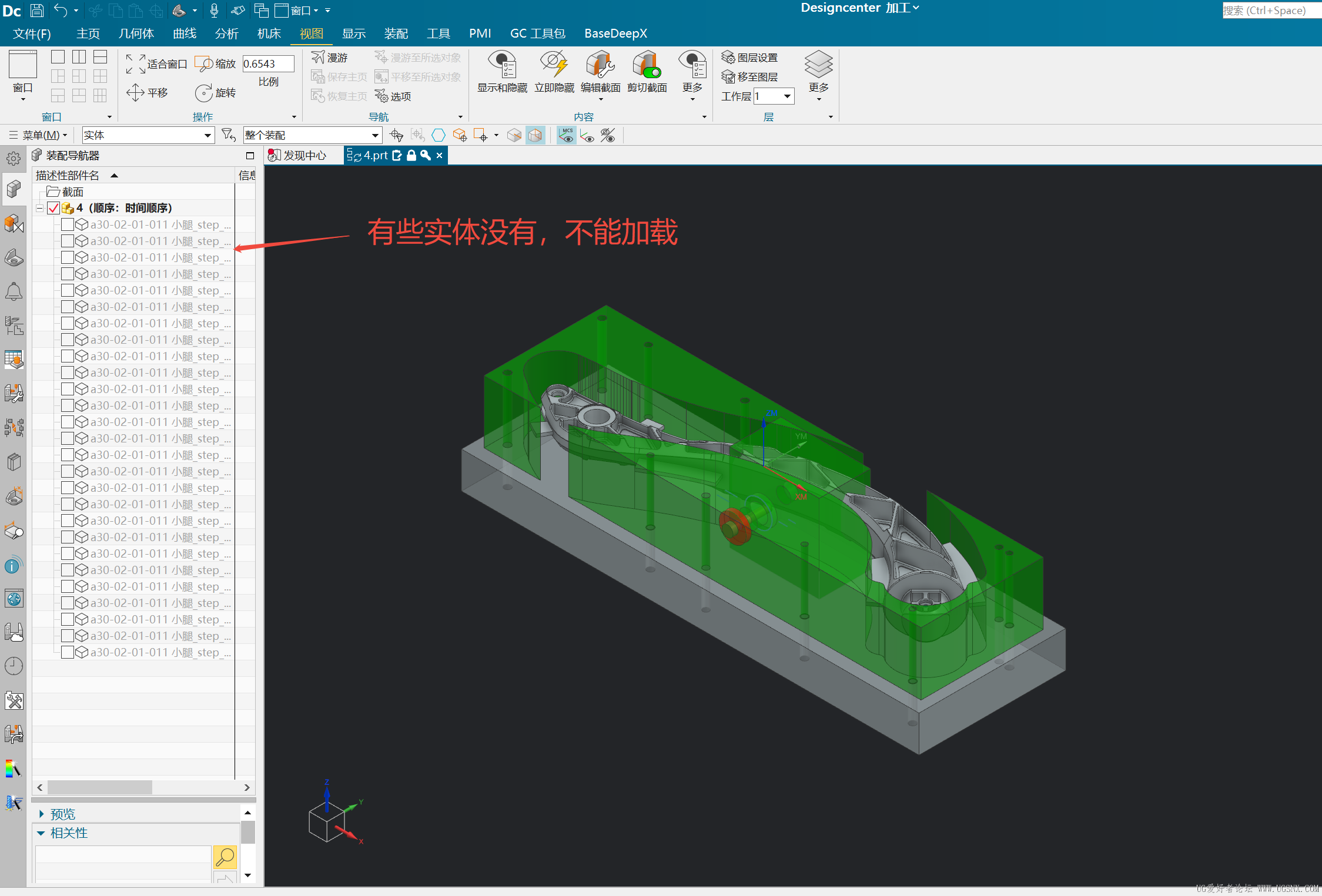Maximize the Assembly Navigator panel
Screen dimensions: 1322x896
point(250,156)
